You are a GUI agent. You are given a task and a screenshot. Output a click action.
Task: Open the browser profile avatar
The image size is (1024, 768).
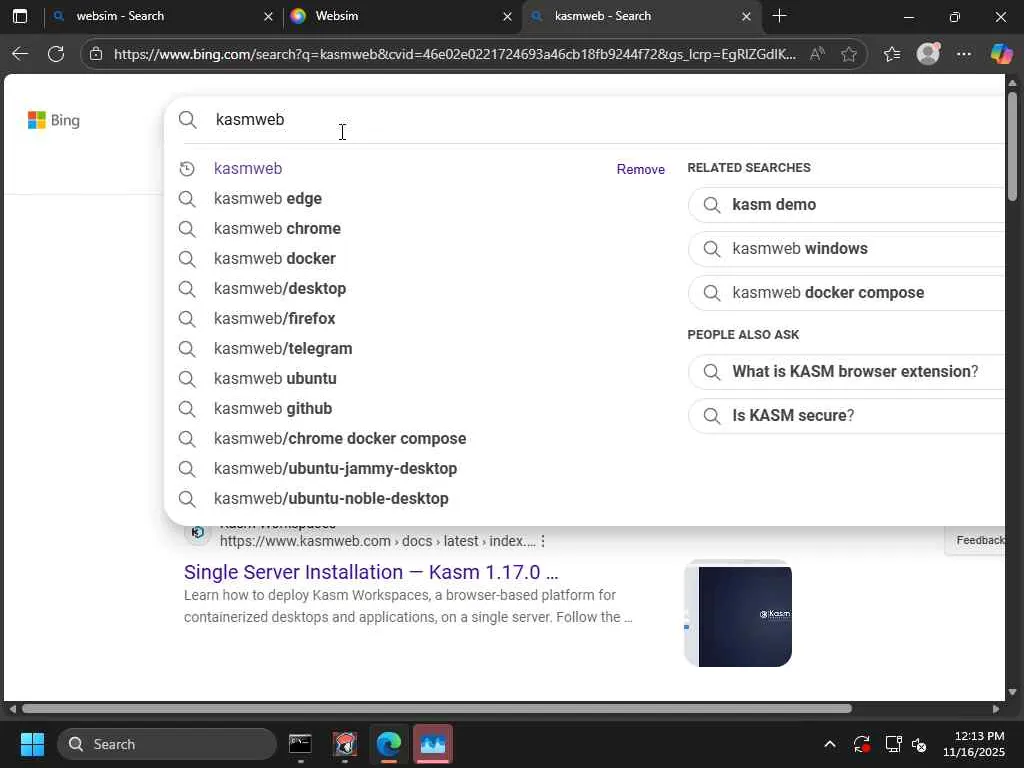click(x=928, y=54)
